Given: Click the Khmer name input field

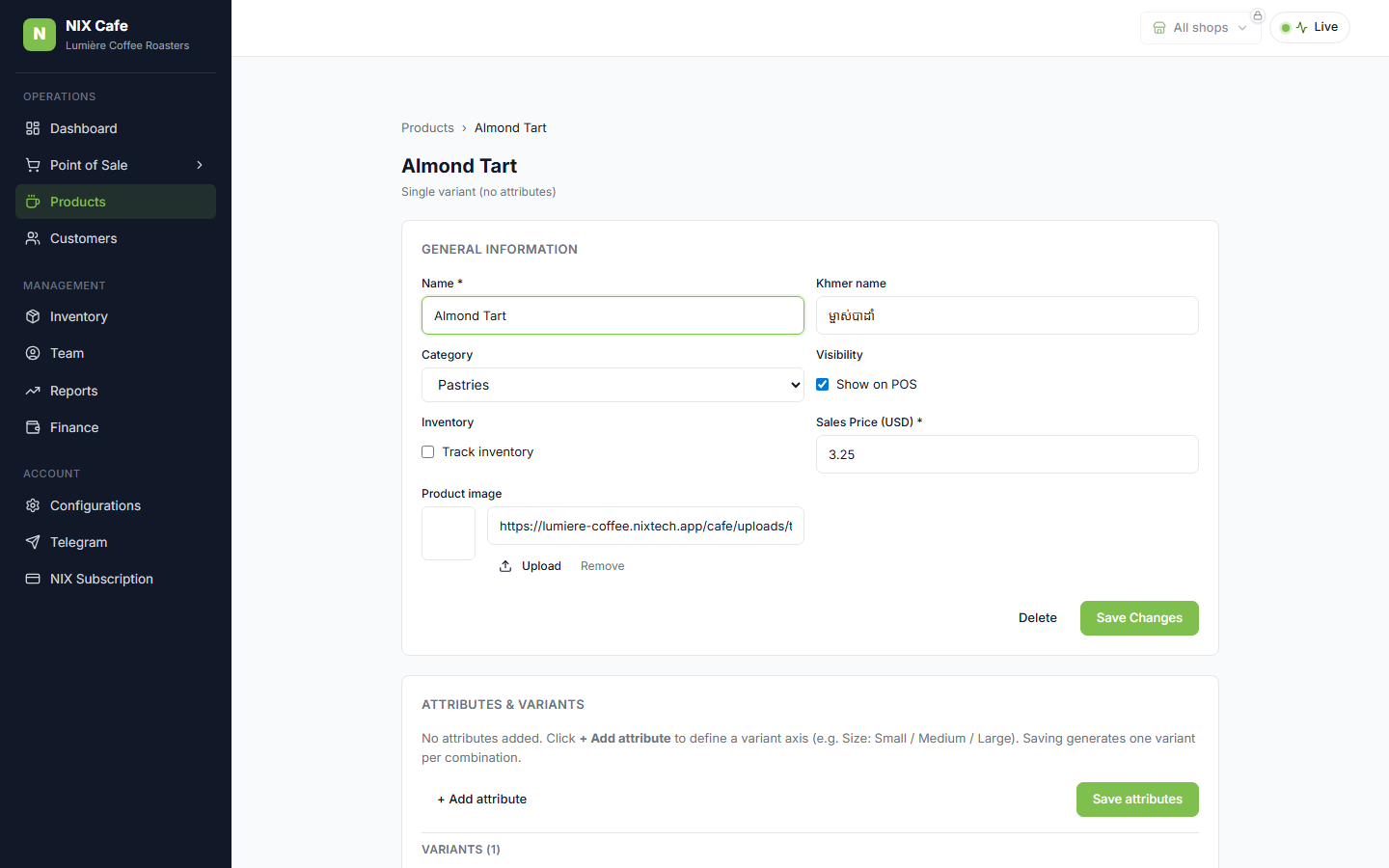Looking at the screenshot, I should click(1007, 315).
